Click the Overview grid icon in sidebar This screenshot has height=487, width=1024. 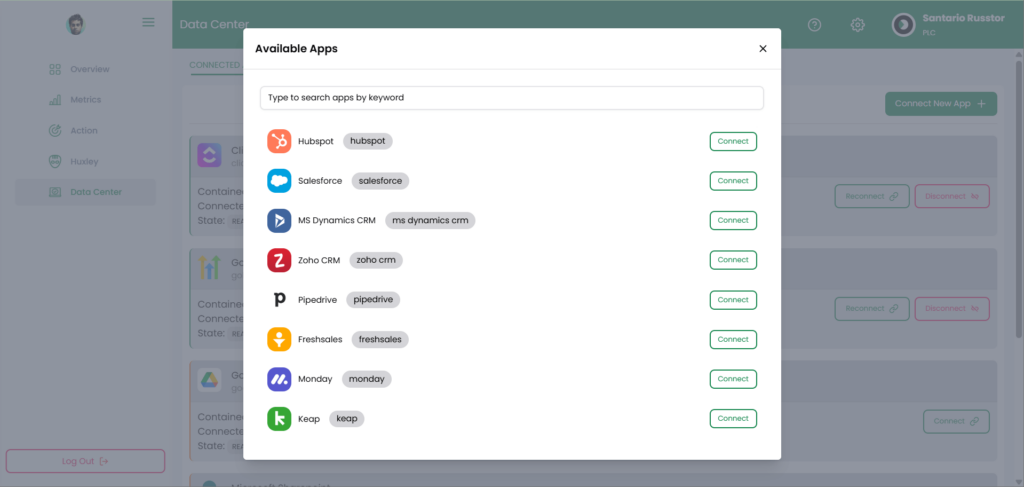pyautogui.click(x=55, y=69)
